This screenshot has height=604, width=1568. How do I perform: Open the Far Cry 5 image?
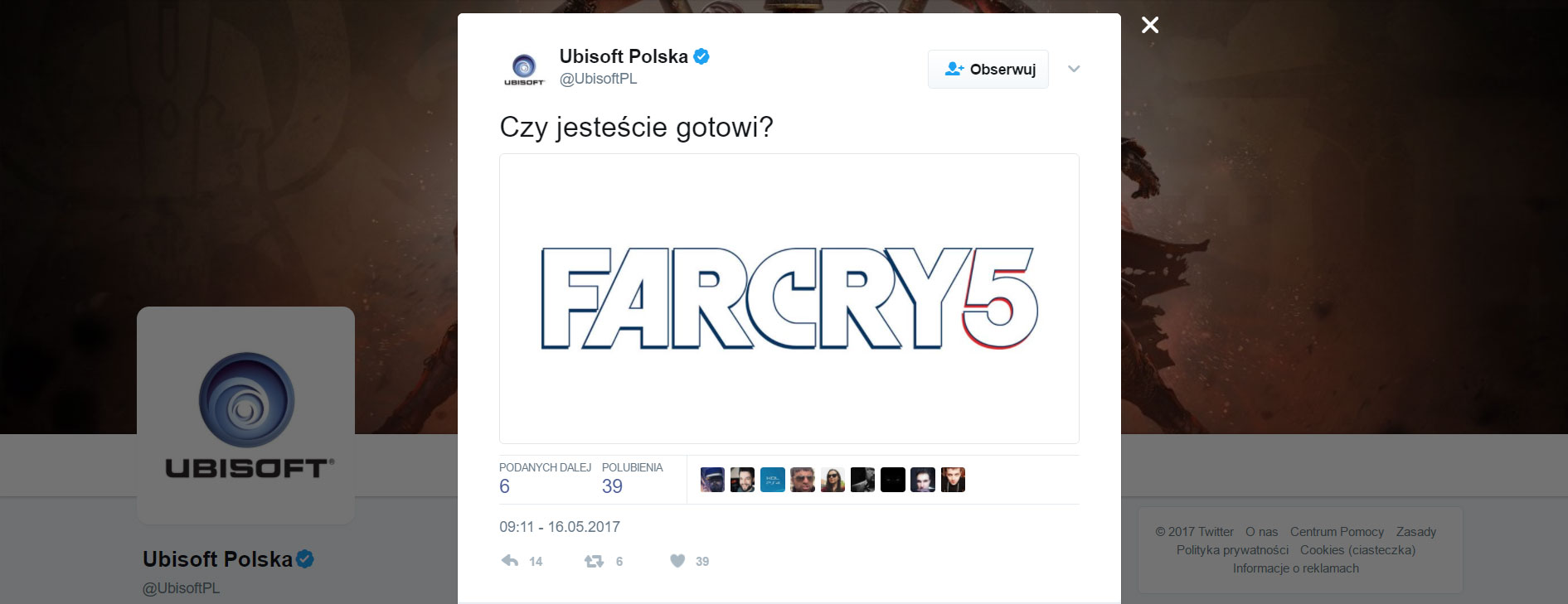(789, 298)
